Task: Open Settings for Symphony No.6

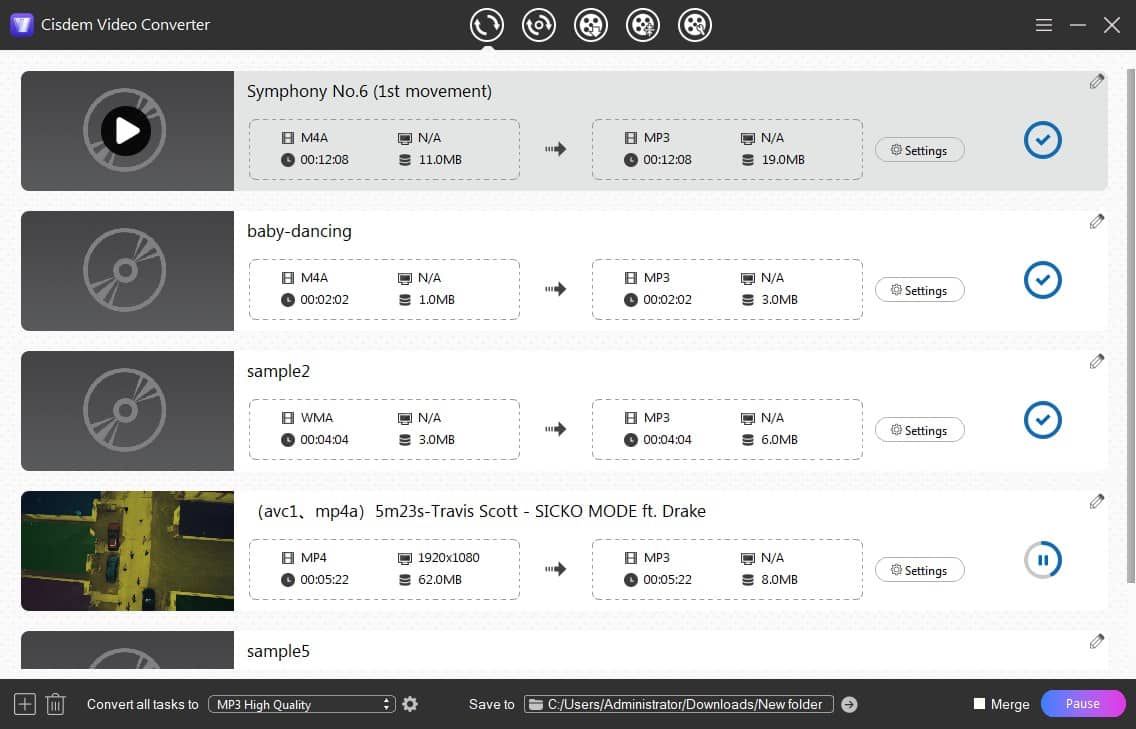Action: 919,150
